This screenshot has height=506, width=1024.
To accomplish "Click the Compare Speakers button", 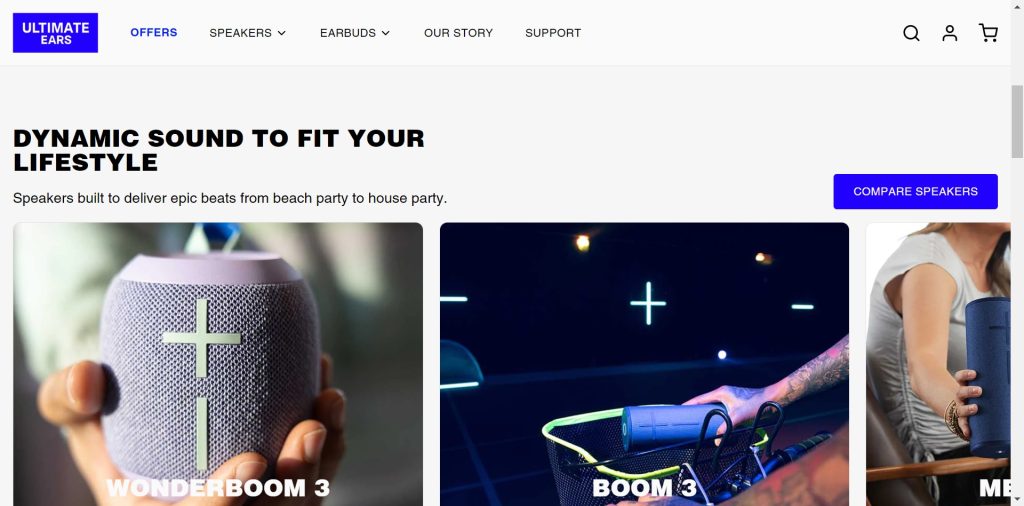I will (x=915, y=191).
